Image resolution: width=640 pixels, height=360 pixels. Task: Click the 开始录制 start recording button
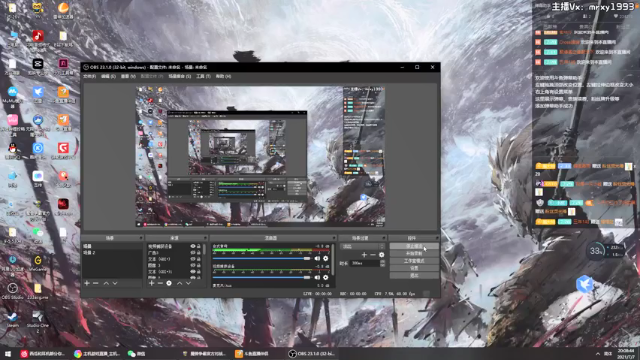coord(414,253)
